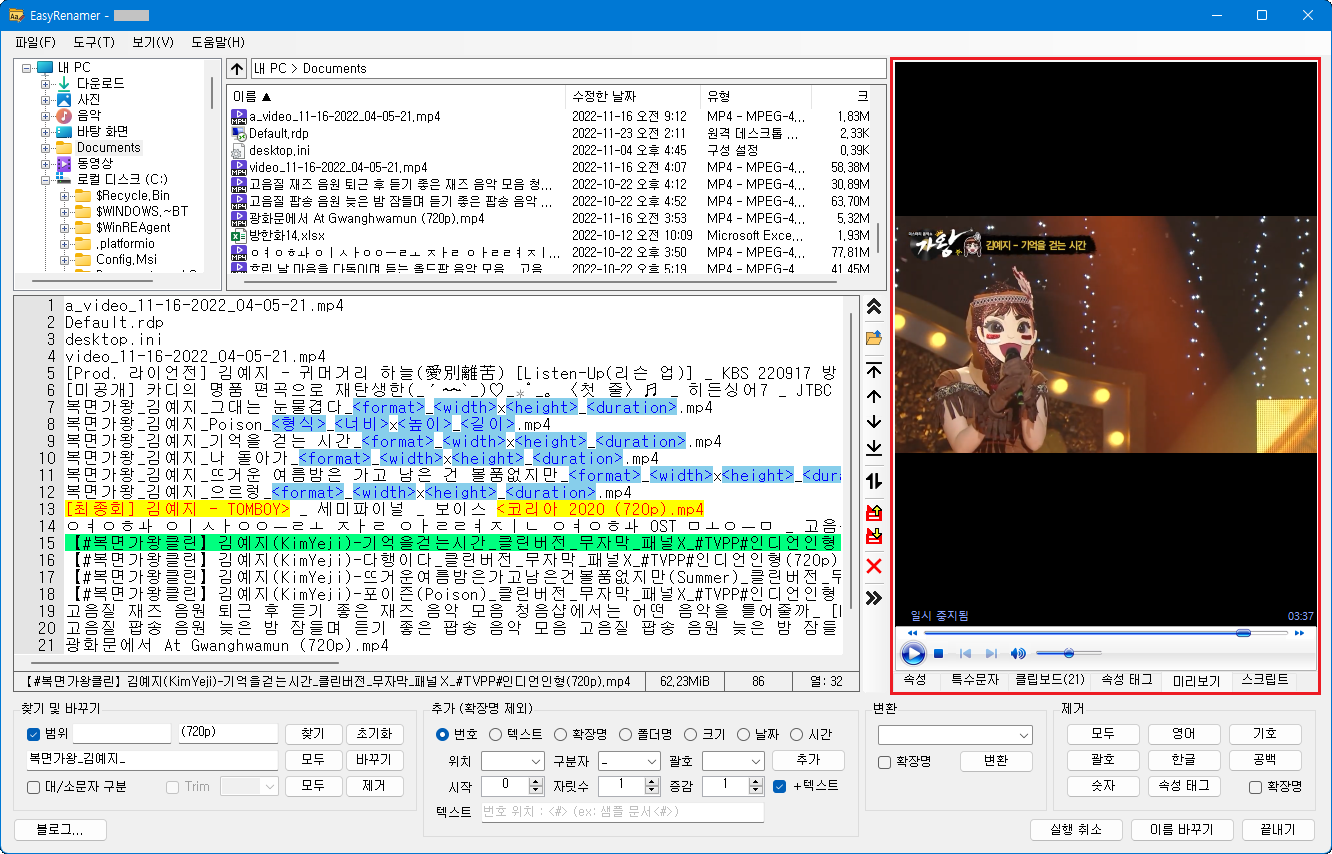Switch to the 클립보드(21) tab
Screen dimensions: 1332x854
1049,680
